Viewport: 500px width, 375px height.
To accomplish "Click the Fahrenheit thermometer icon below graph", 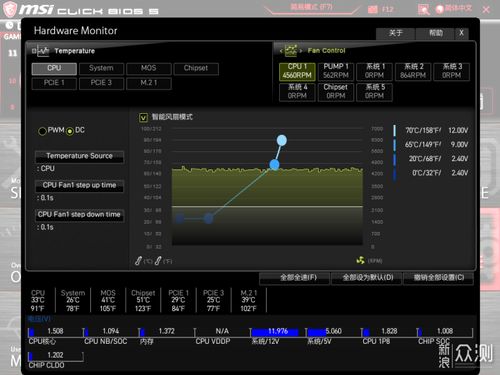I will pyautogui.click(x=158, y=261).
